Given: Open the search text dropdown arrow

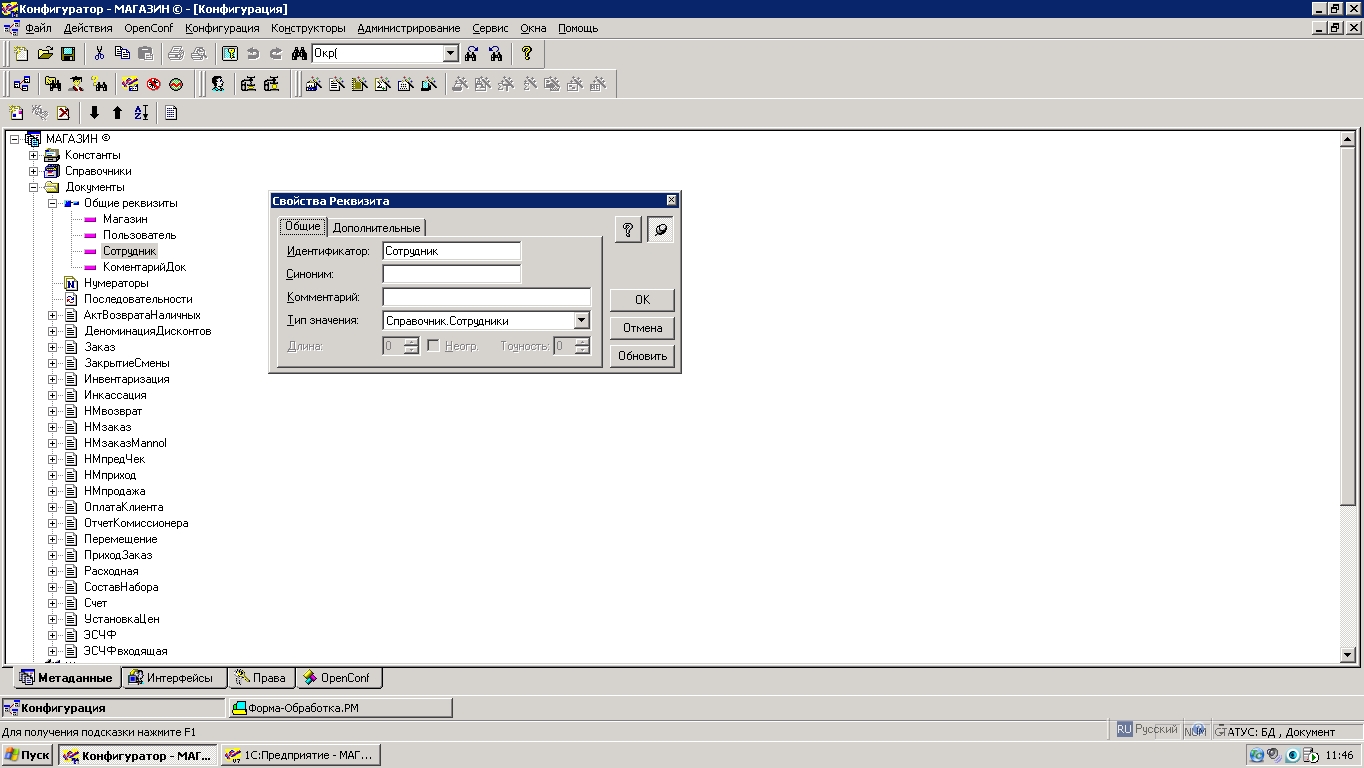Looking at the screenshot, I should [450, 54].
